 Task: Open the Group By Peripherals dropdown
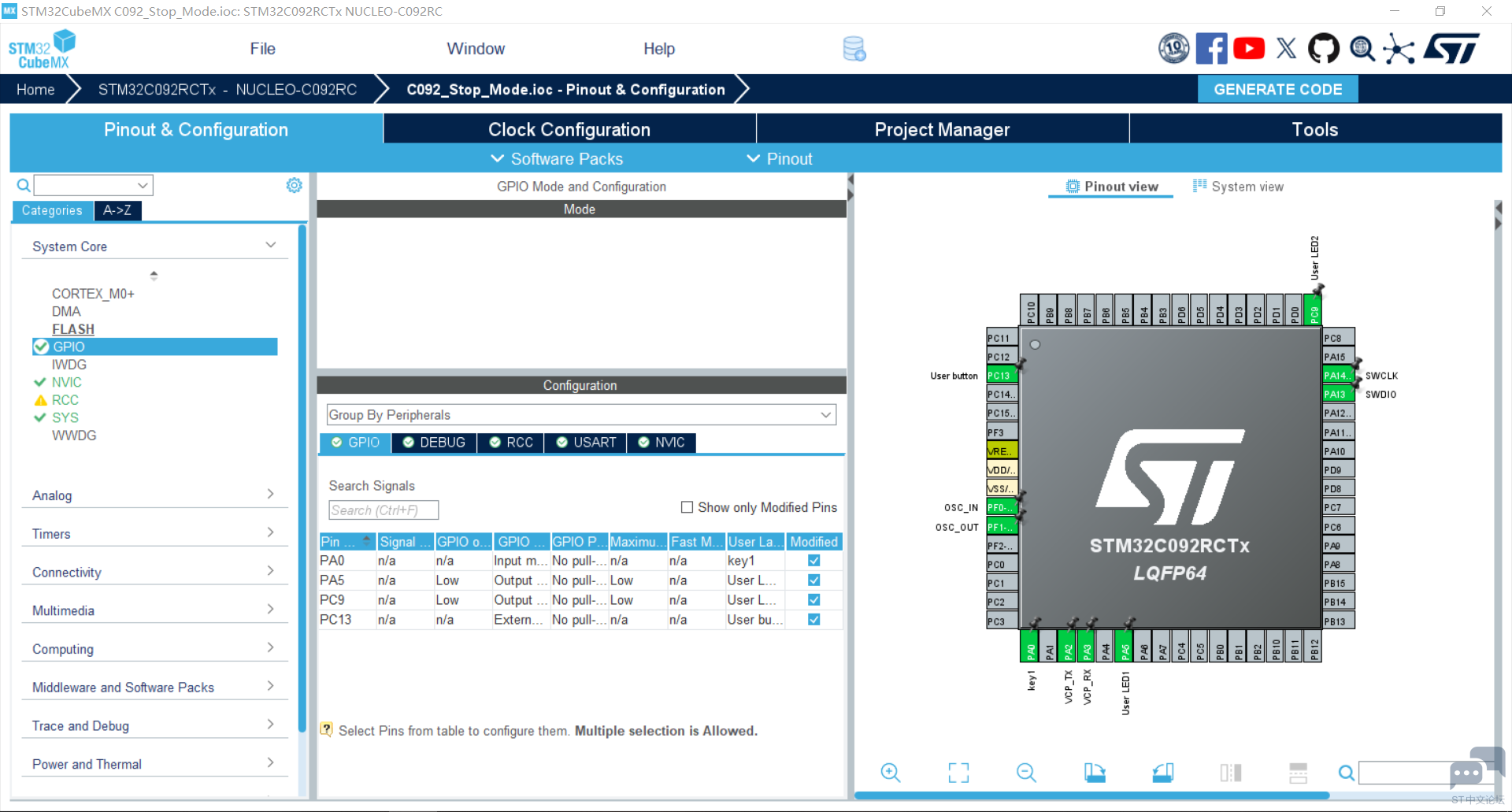(581, 415)
